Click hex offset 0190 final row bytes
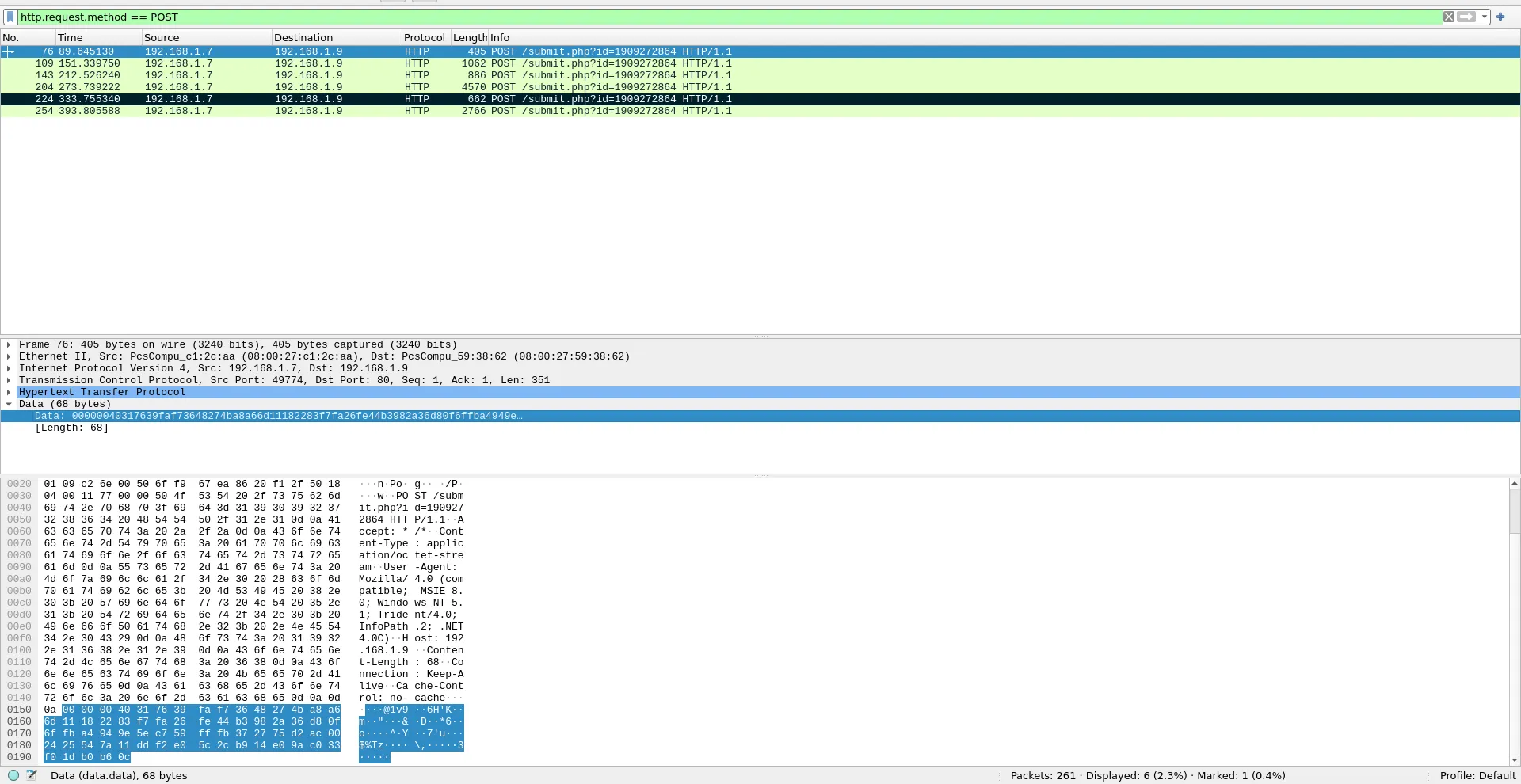The image size is (1521, 784). point(87,757)
